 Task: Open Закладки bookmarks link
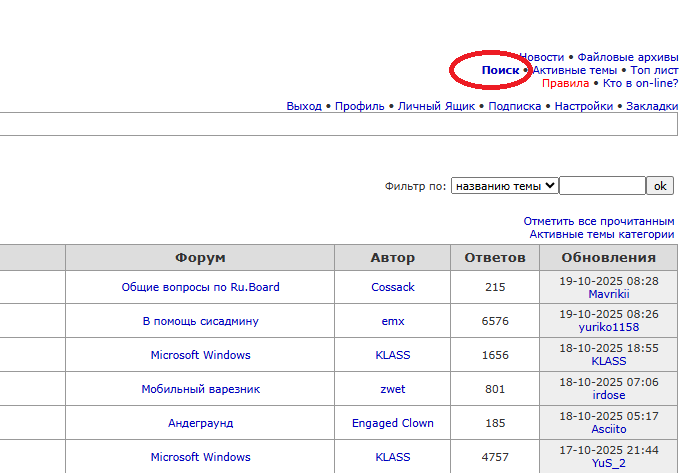pyautogui.click(x=652, y=106)
